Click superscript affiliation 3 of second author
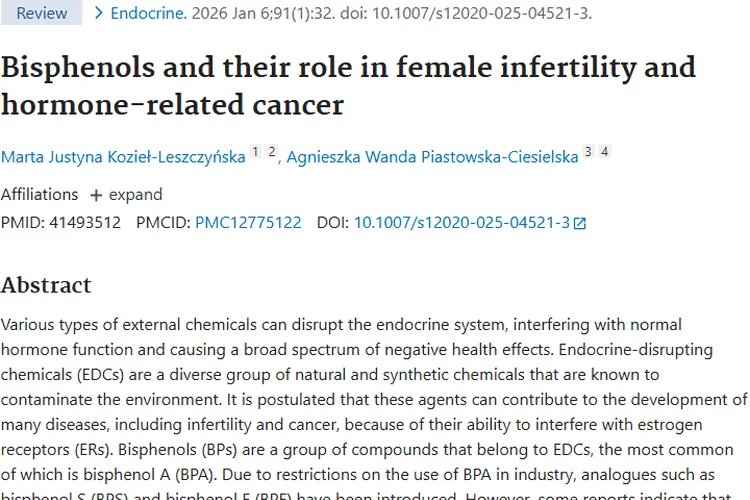Viewport: 750px width, 500px height. pyautogui.click(x=588, y=152)
